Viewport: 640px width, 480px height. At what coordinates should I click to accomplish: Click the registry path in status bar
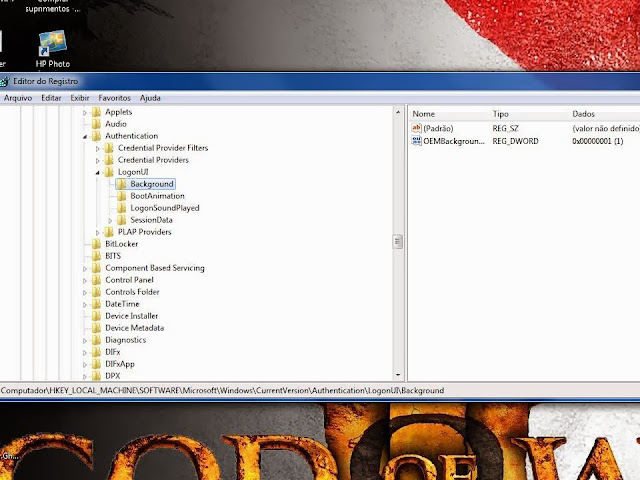tap(222, 391)
